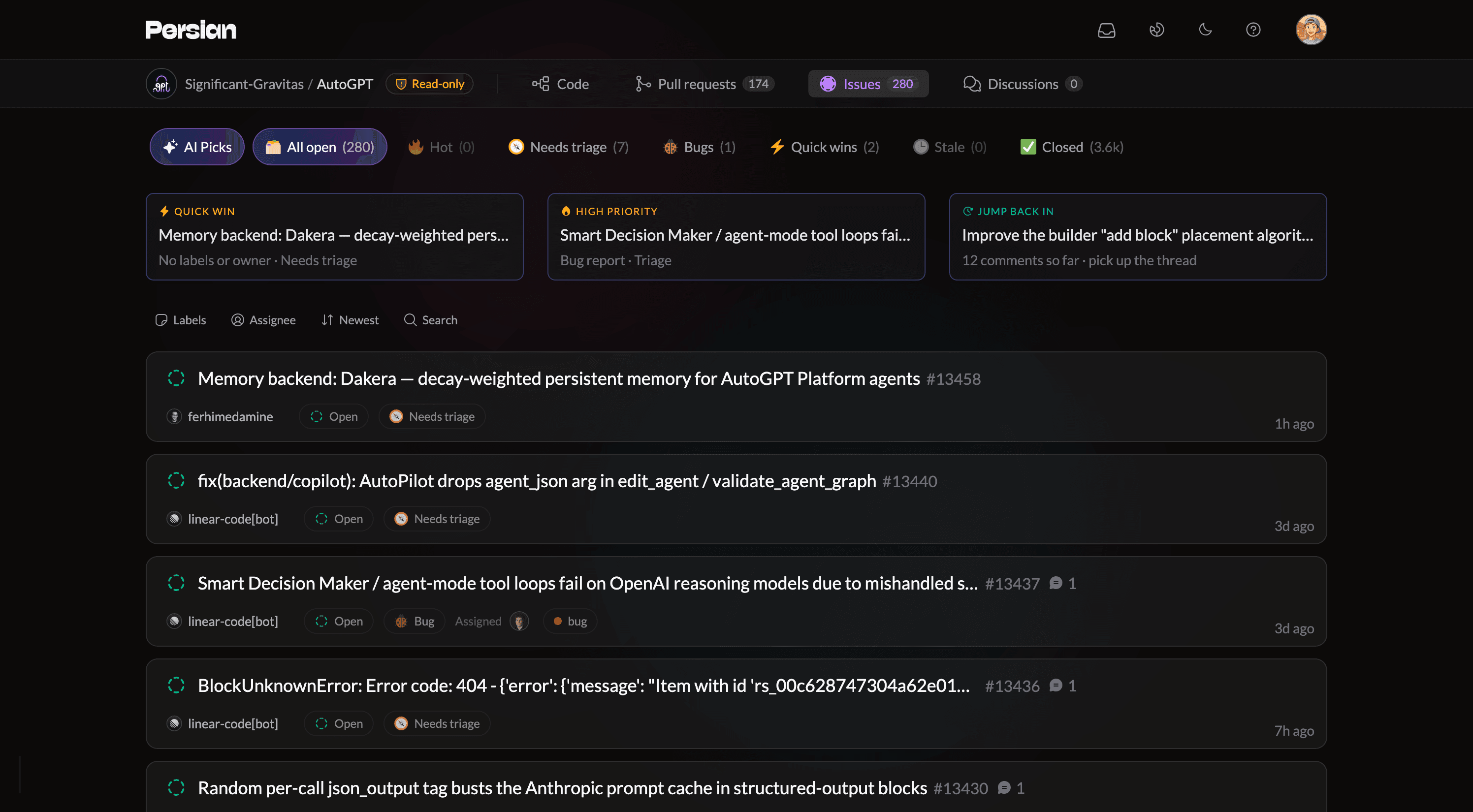Click open status icon of issue #13458
The width and height of the screenshot is (1473, 812).
[176, 378]
